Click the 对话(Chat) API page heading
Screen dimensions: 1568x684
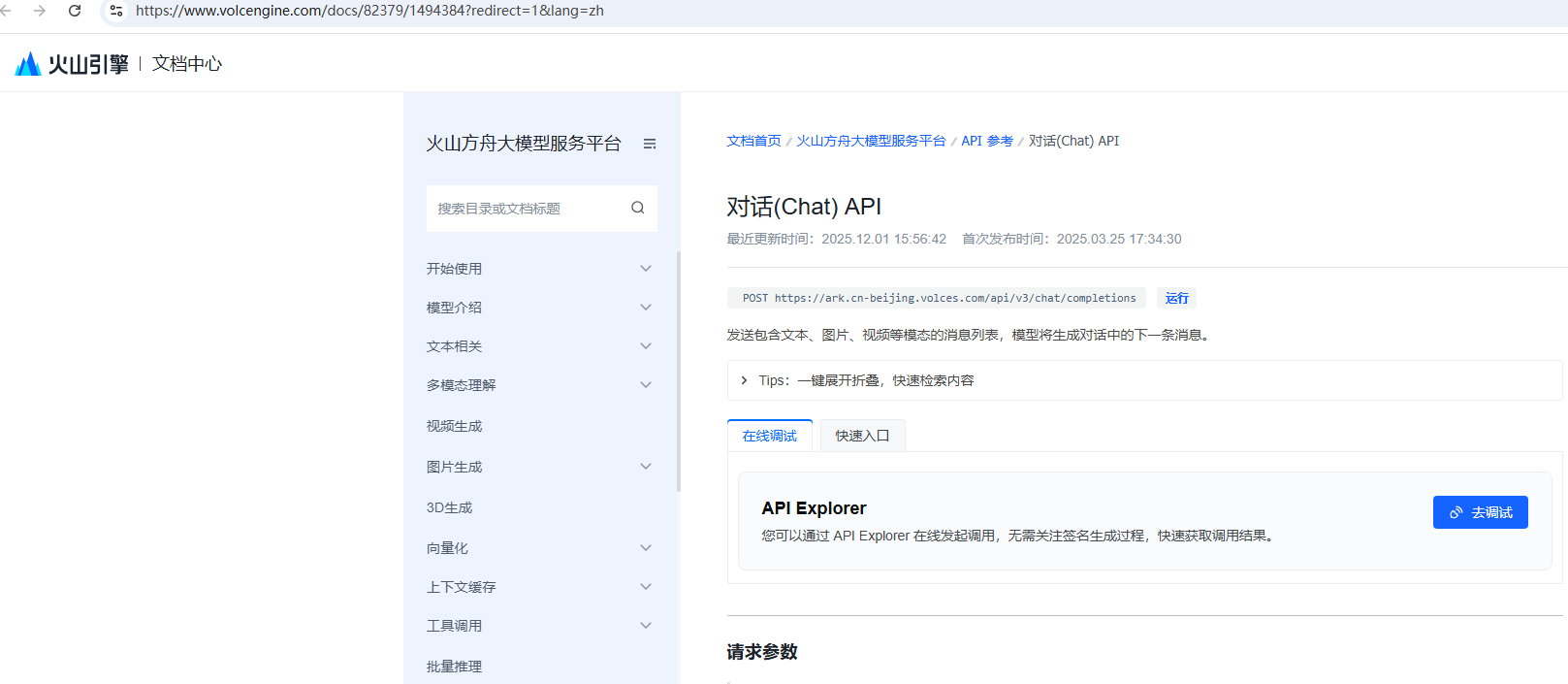[804, 207]
